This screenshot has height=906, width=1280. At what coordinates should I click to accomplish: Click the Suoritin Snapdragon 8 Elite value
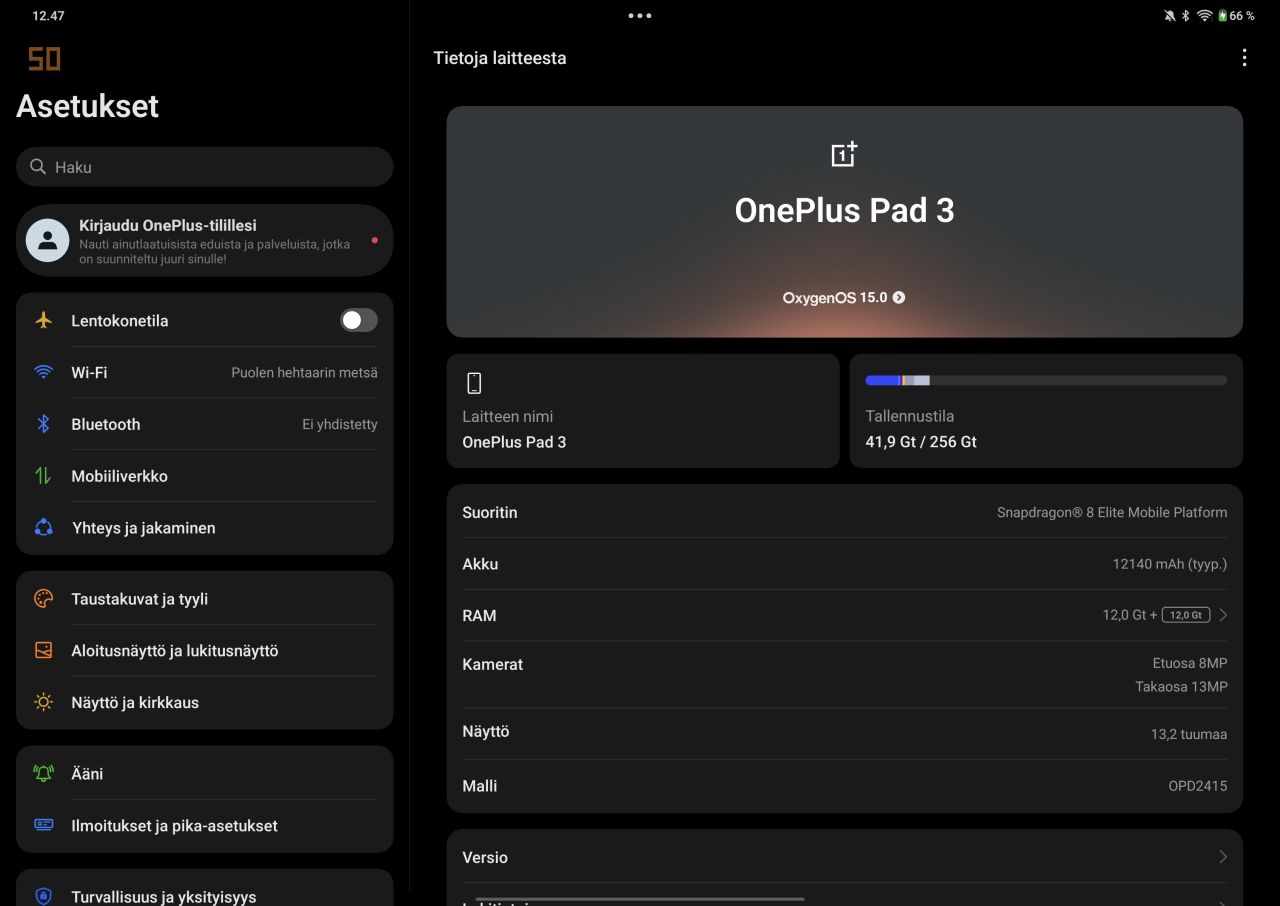click(1112, 512)
